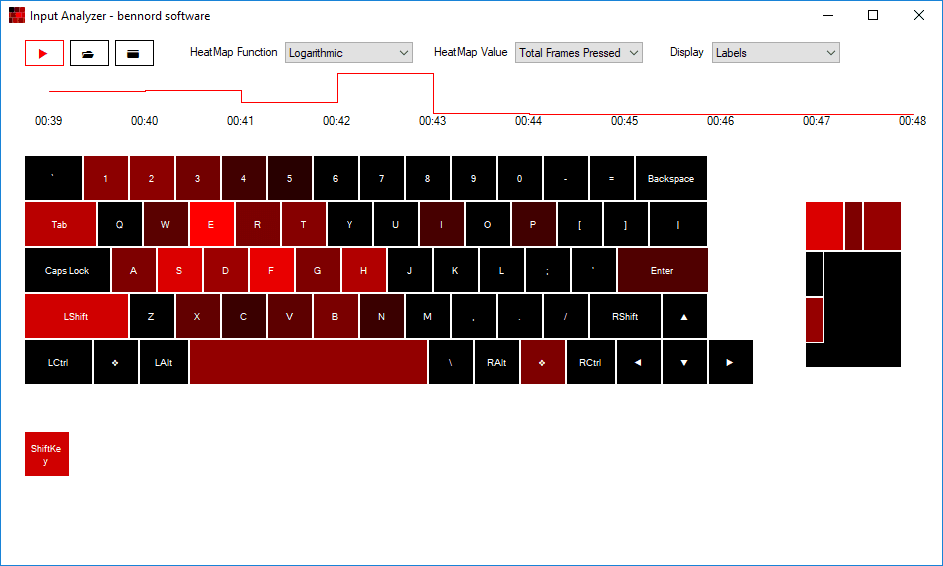The height and width of the screenshot is (566, 943).
Task: Select the Enter key tile
Action: 662,271
